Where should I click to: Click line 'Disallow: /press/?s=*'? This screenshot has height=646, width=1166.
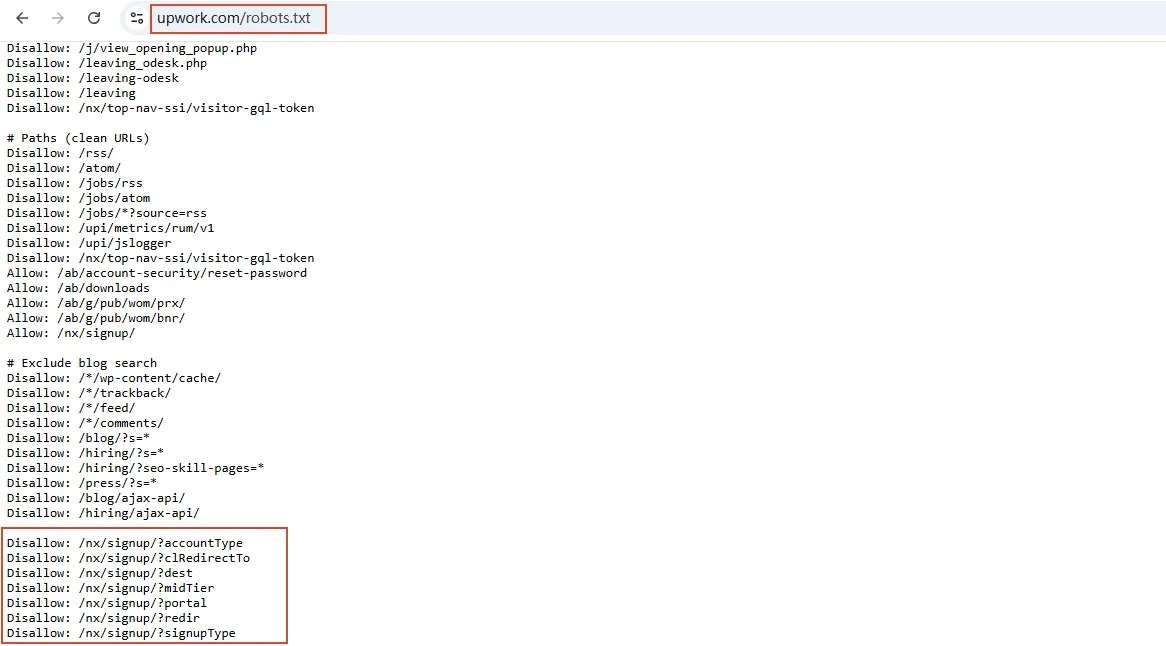point(82,483)
